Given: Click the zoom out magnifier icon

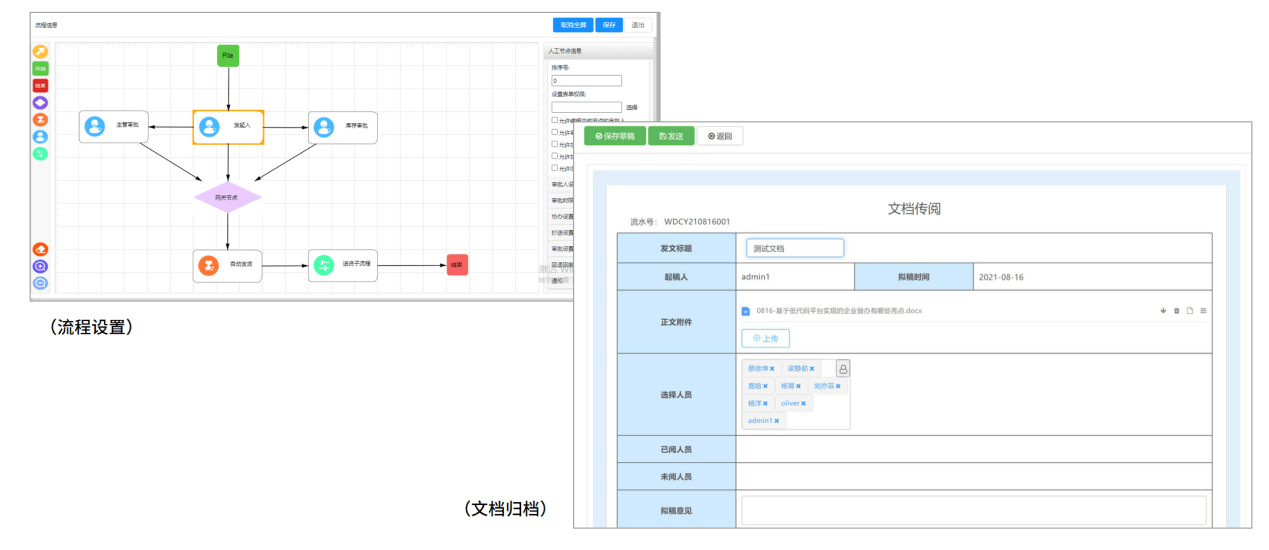Looking at the screenshot, I should pos(40,283).
